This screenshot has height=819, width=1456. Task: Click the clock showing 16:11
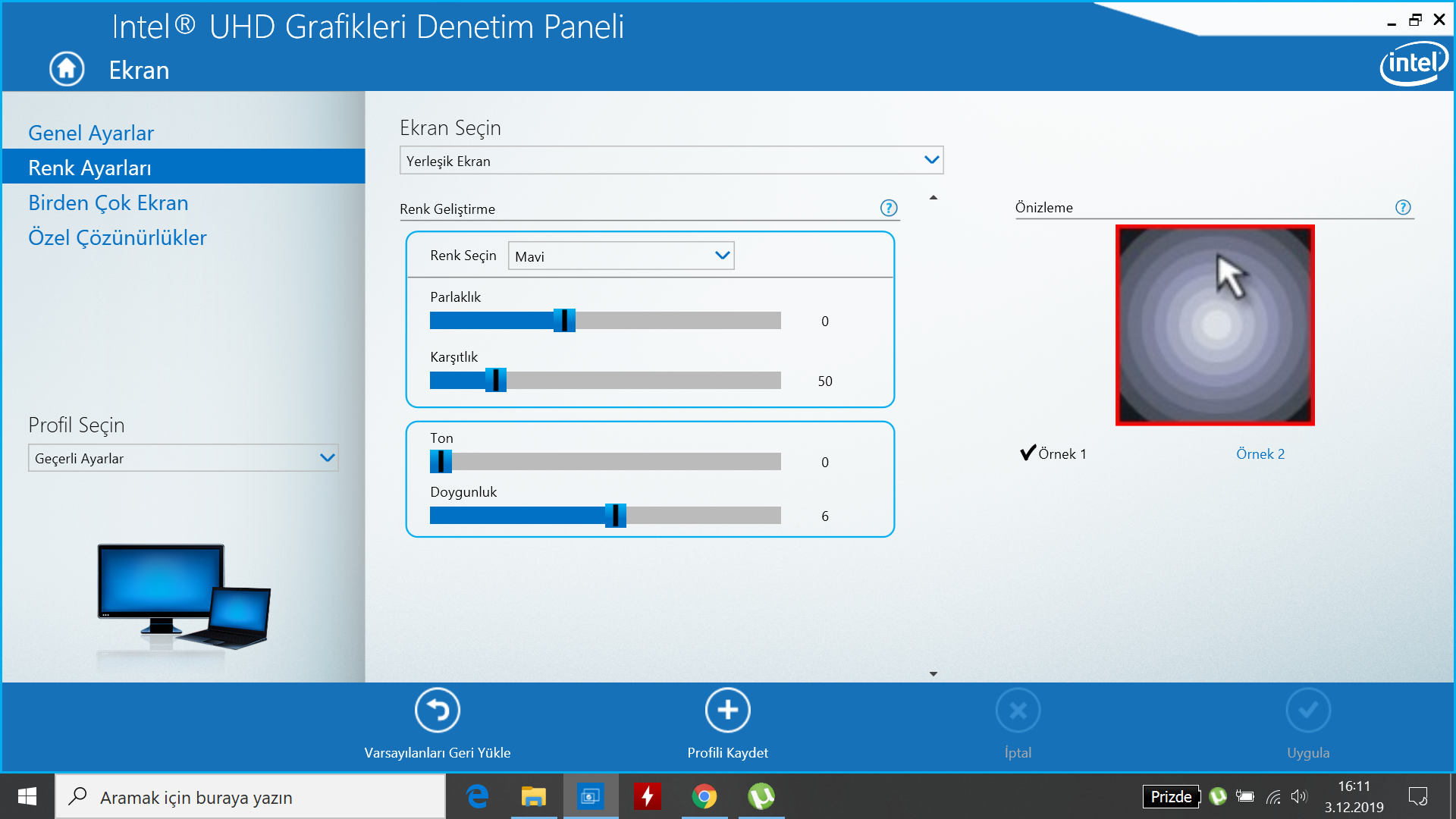[1354, 786]
